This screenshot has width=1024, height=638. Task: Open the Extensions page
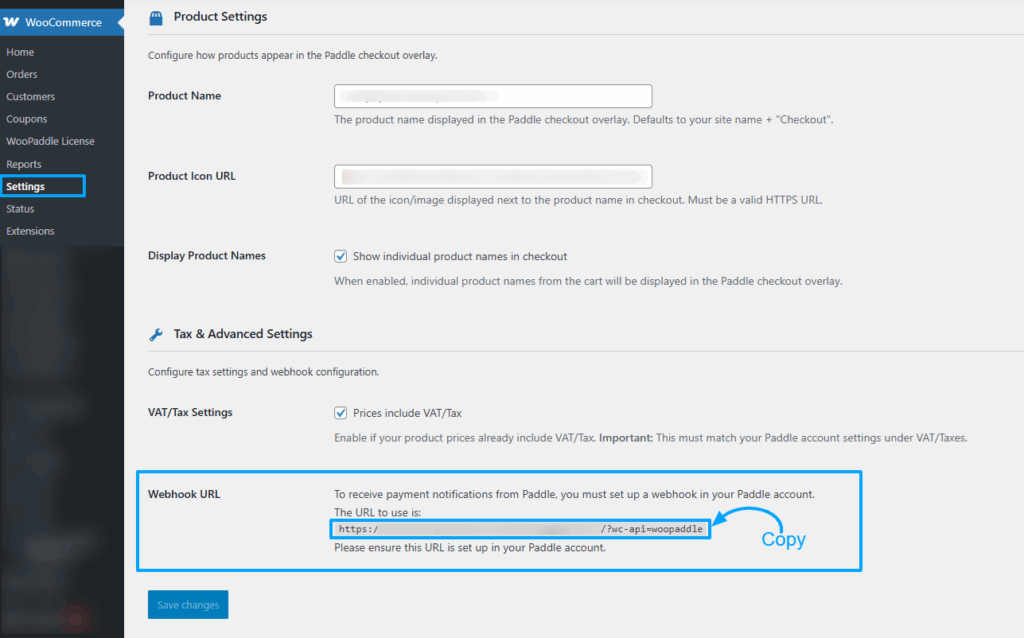pyautogui.click(x=30, y=231)
